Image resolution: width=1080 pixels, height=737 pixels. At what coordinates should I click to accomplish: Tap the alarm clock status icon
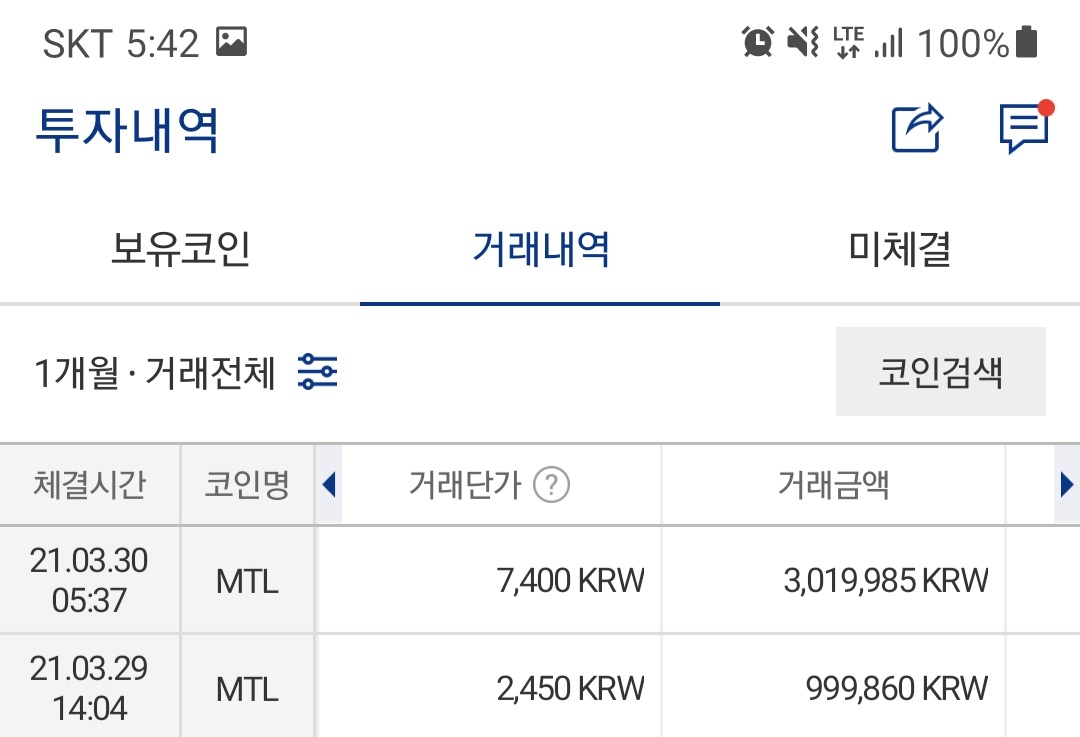[757, 42]
